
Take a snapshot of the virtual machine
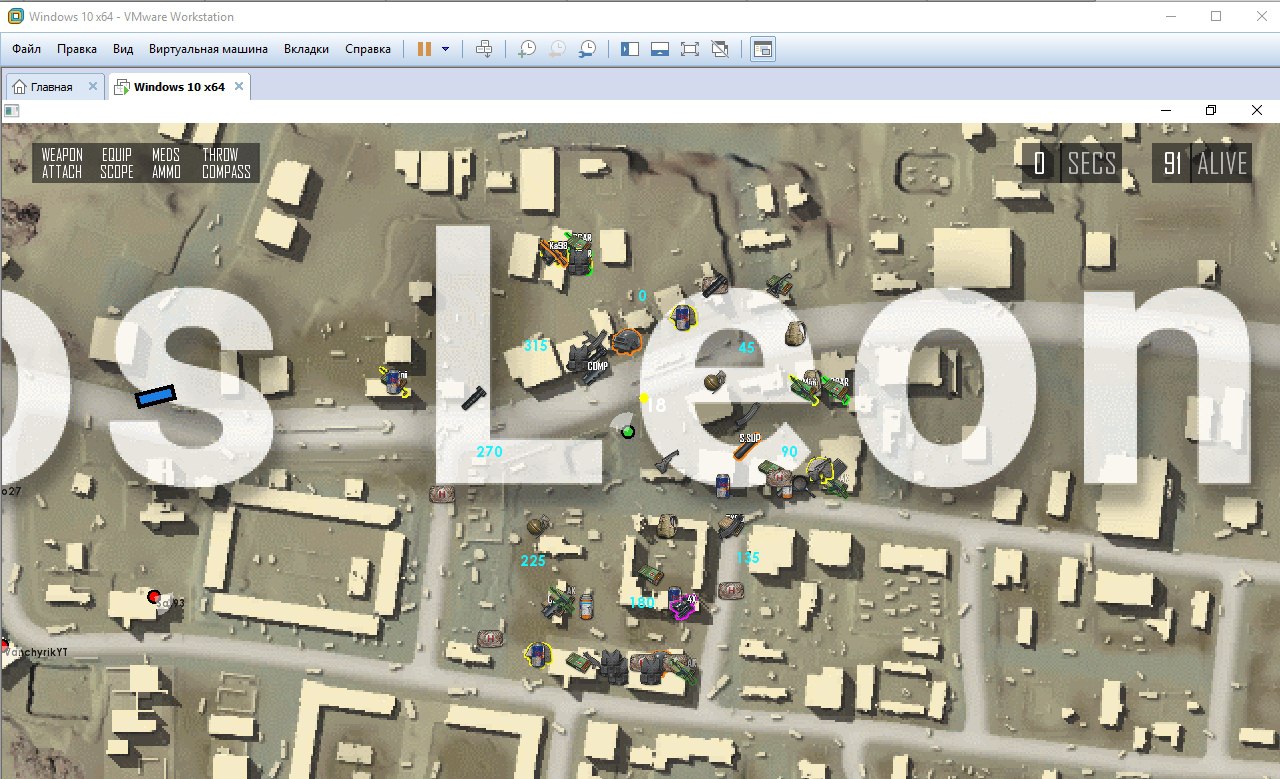click(527, 48)
